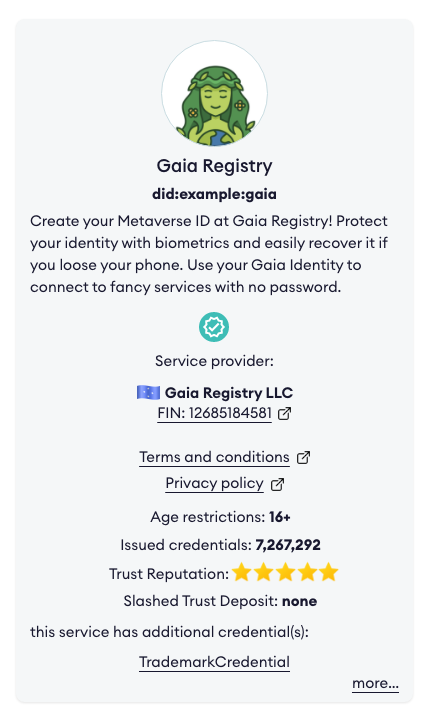Click the fifth Trust Reputation star
This screenshot has width=428, height=719.
tap(328, 573)
